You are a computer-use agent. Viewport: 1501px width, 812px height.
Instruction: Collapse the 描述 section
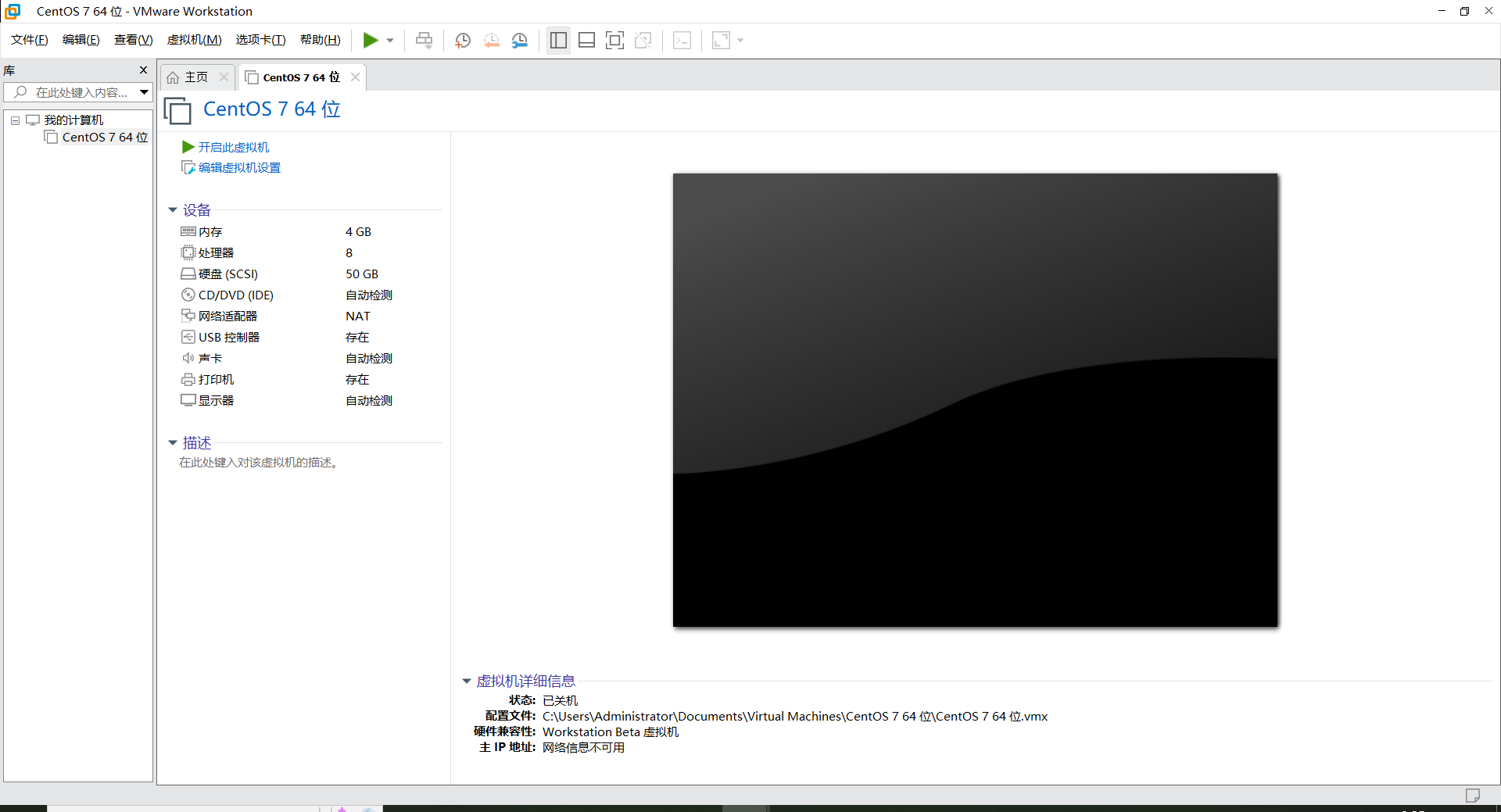(173, 443)
